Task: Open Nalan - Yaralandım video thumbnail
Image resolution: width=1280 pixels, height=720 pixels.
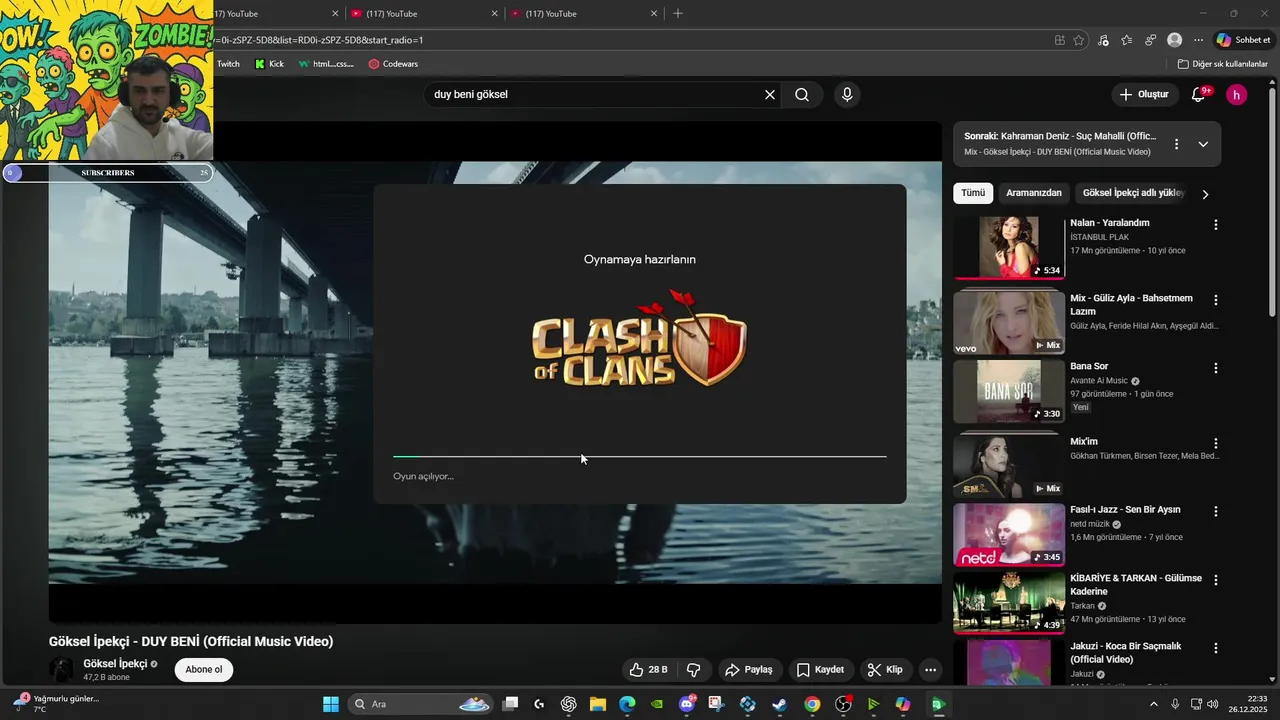Action: [x=1009, y=248]
